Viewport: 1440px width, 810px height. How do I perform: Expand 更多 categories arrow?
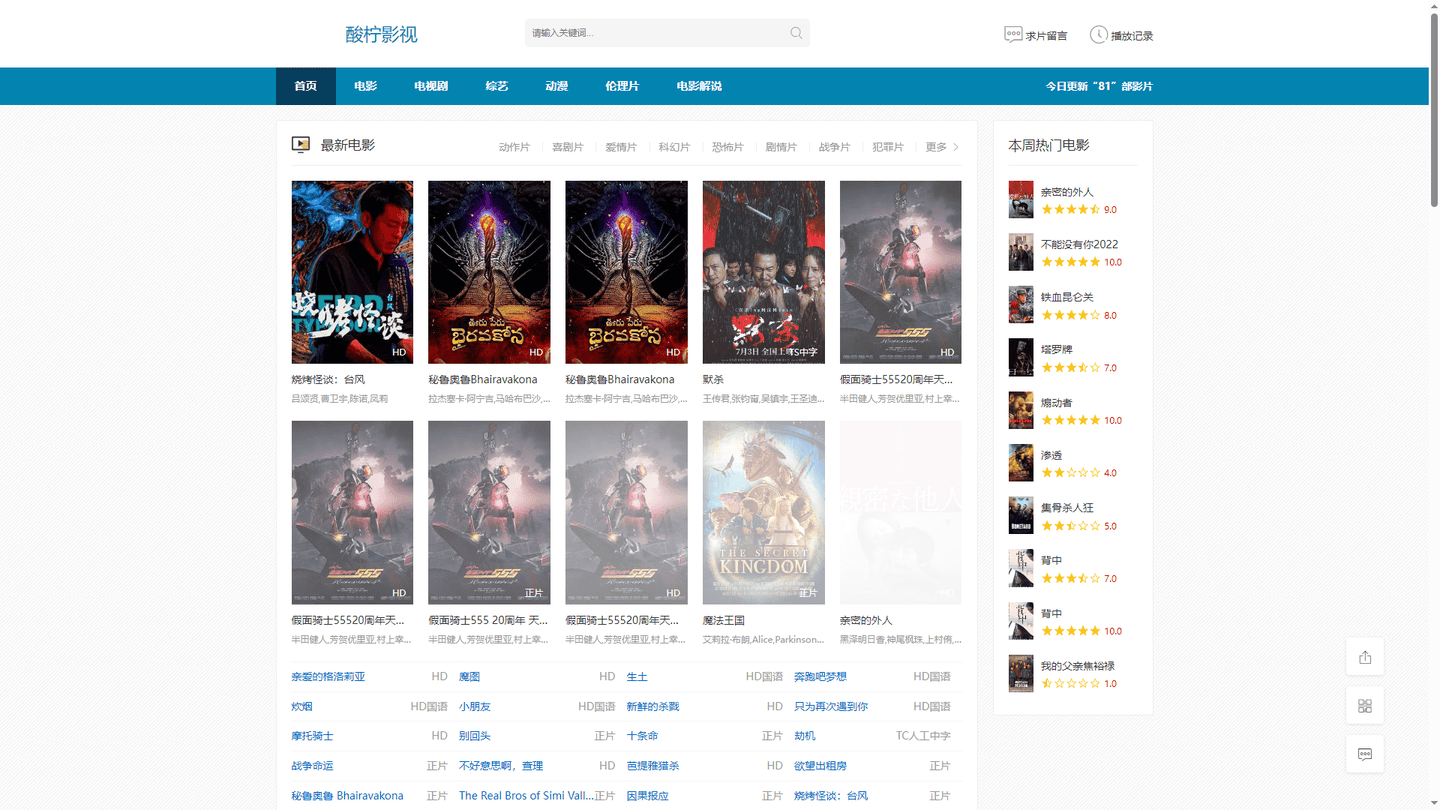tap(956, 147)
